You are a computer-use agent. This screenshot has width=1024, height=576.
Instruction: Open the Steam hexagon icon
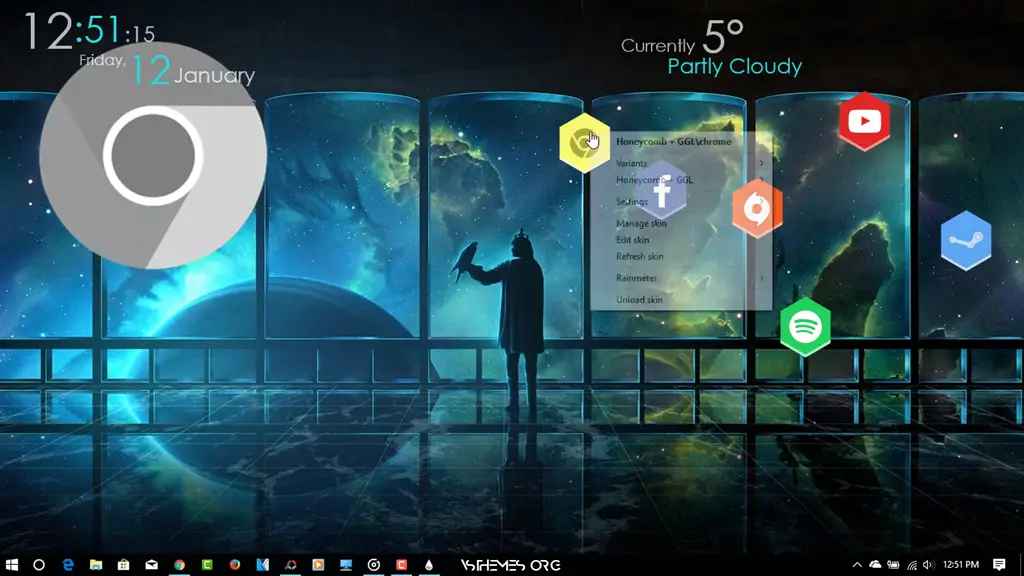(966, 241)
